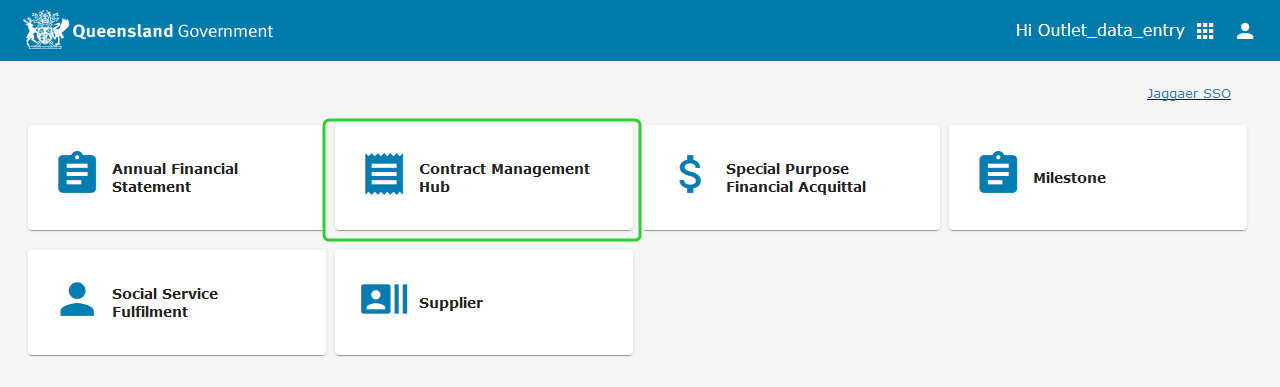Open the apps grid launcher icon
The image size is (1280, 387).
tap(1205, 31)
